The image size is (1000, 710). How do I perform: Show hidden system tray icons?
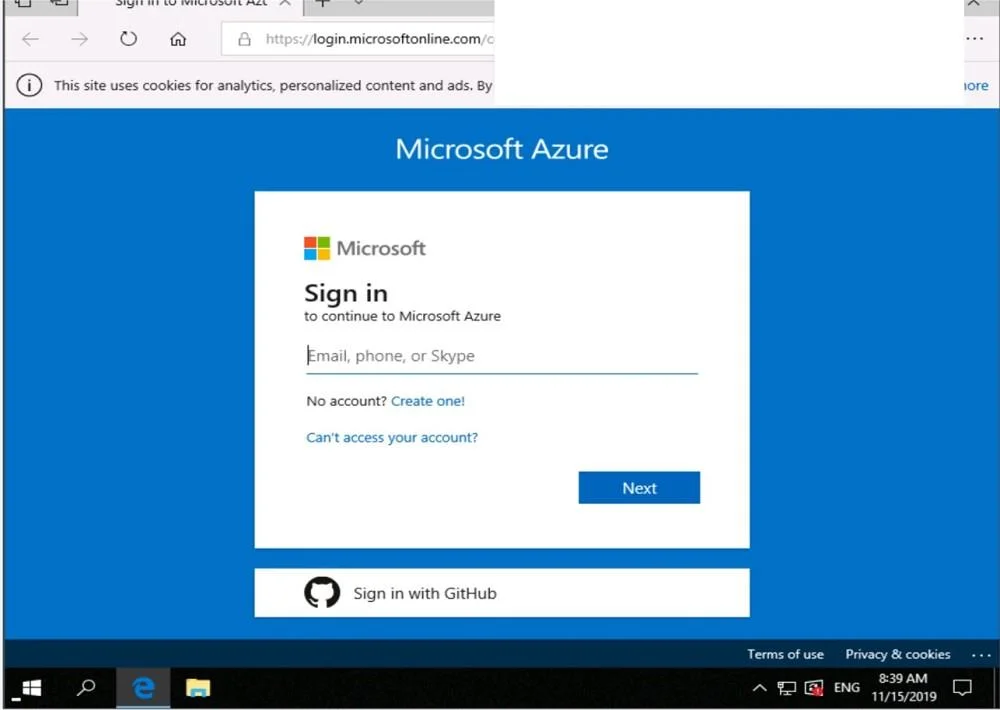click(x=759, y=688)
